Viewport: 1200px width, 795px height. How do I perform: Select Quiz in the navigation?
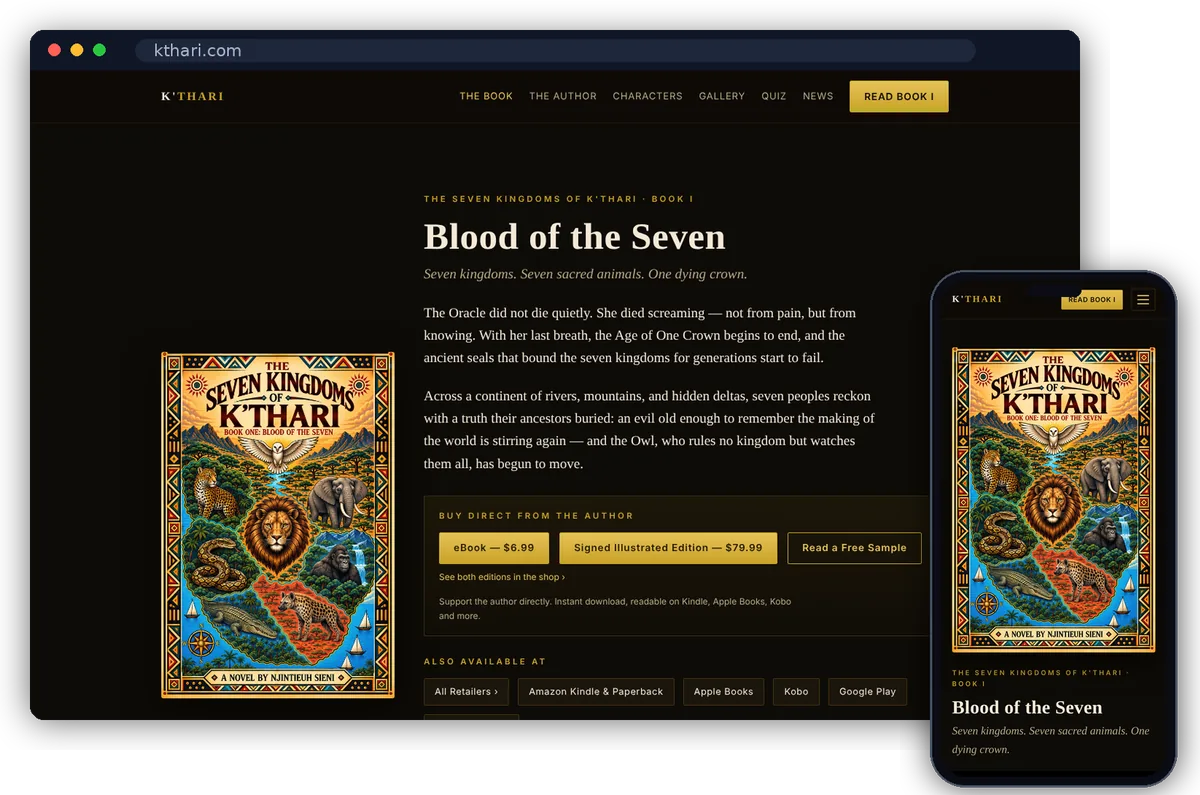click(x=774, y=96)
